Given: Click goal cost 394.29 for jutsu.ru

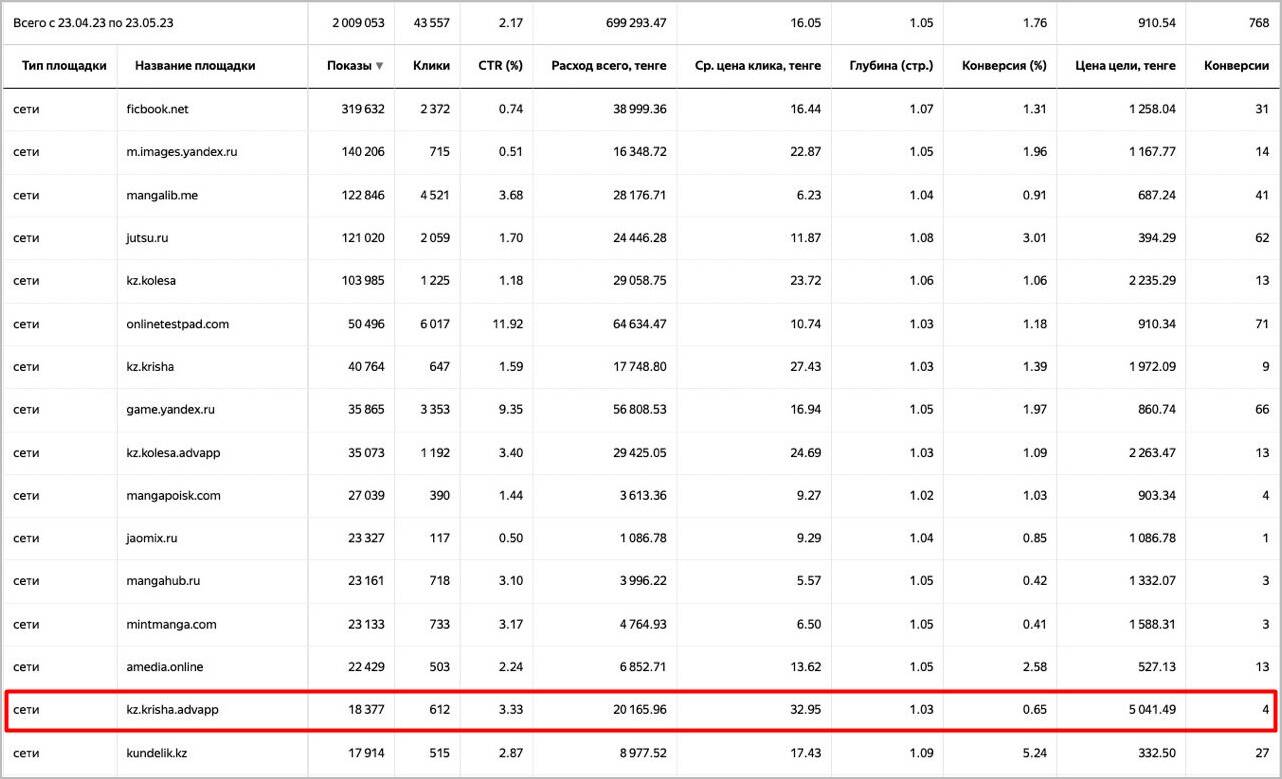Looking at the screenshot, I should [x=1157, y=238].
